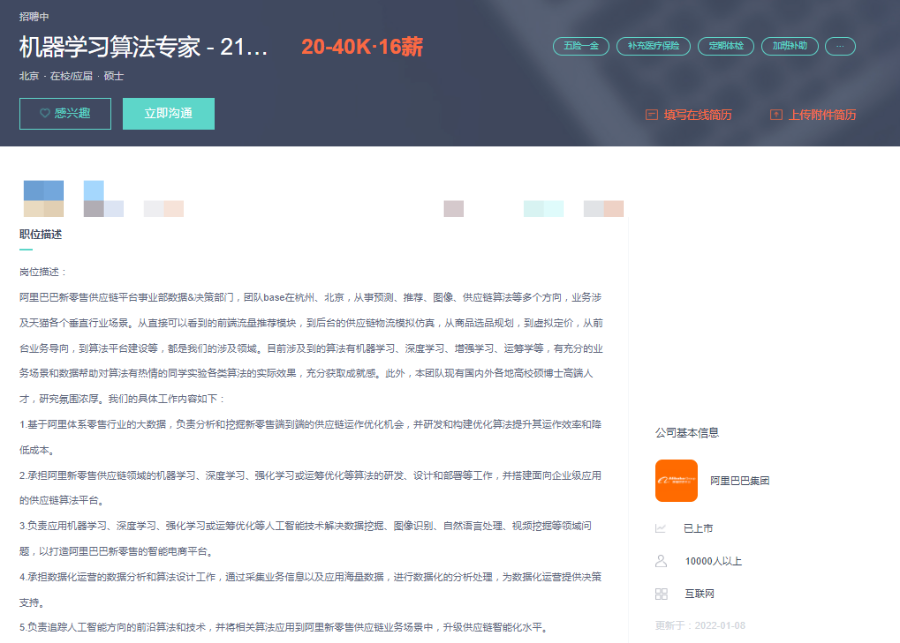Click the 更新于：2022-01-08 text
The image size is (900, 643).
[700, 625]
